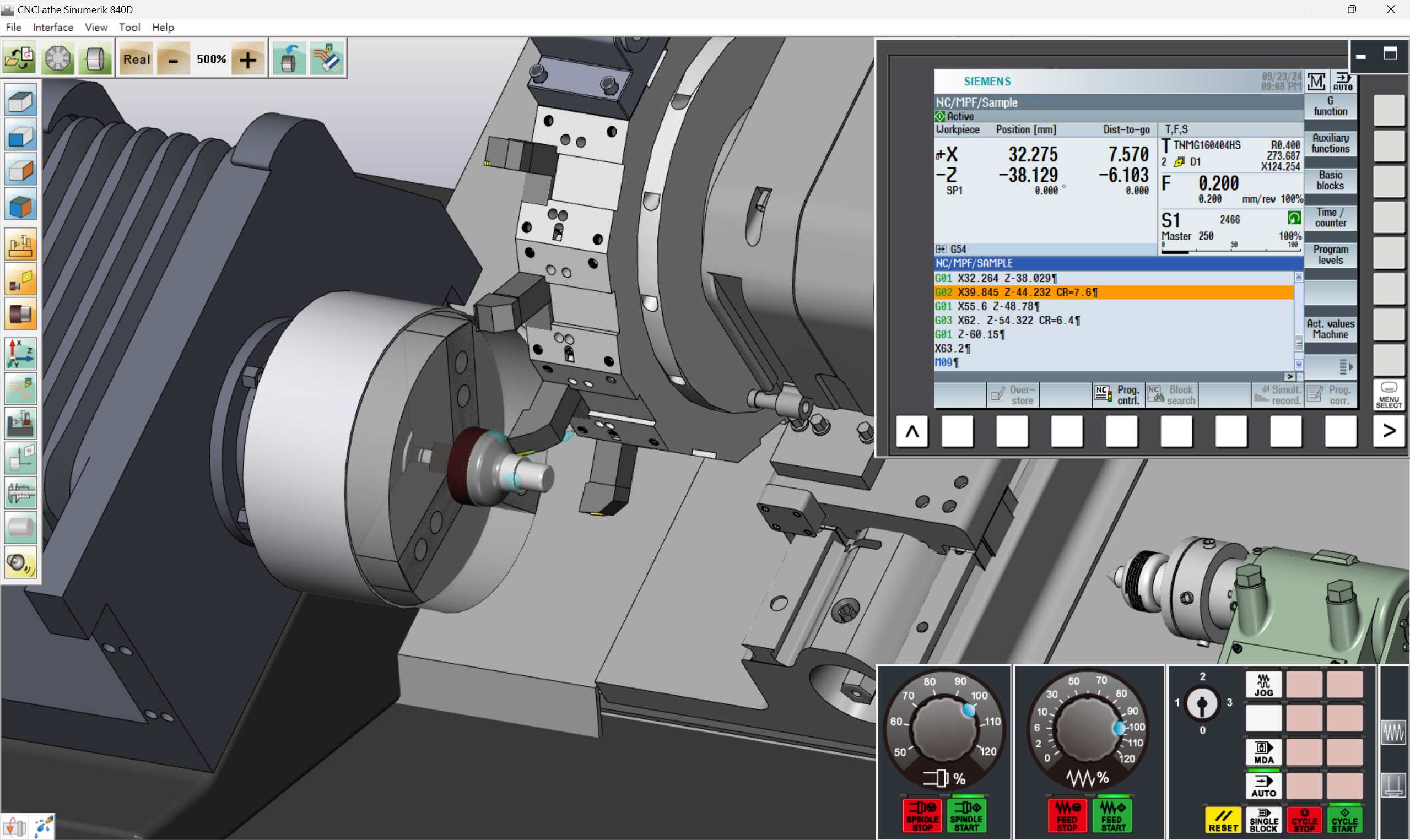Click the yellow RESET button
Image resolution: width=1410 pixels, height=840 pixels.
[1223, 820]
